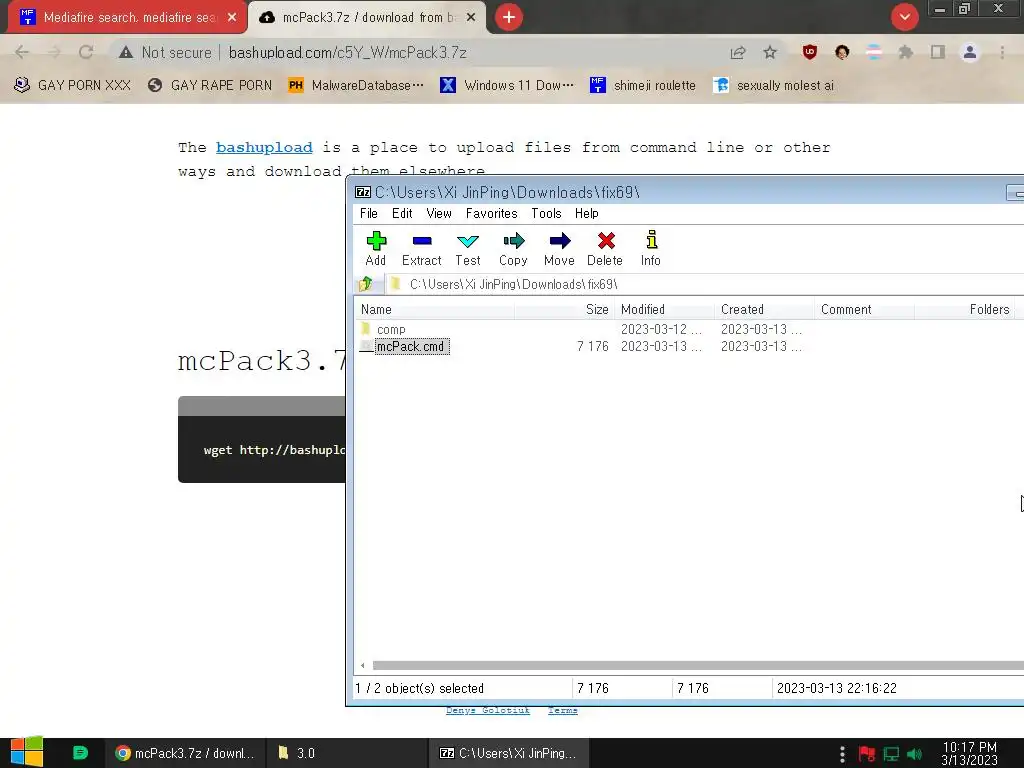Open the green chat app on taskbar

coord(80,753)
